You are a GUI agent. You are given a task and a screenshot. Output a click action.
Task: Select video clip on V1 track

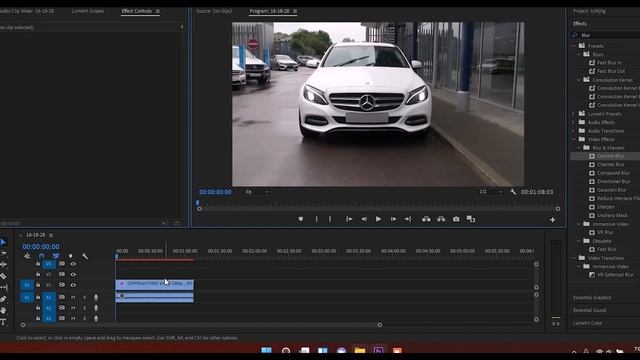(155, 284)
